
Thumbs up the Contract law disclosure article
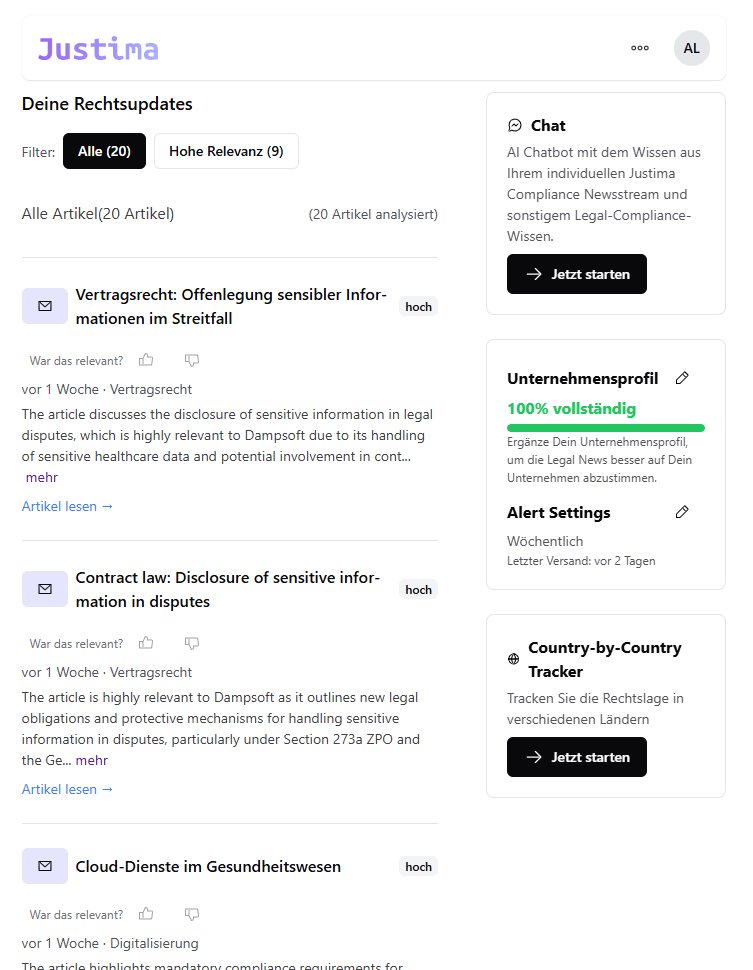147,643
